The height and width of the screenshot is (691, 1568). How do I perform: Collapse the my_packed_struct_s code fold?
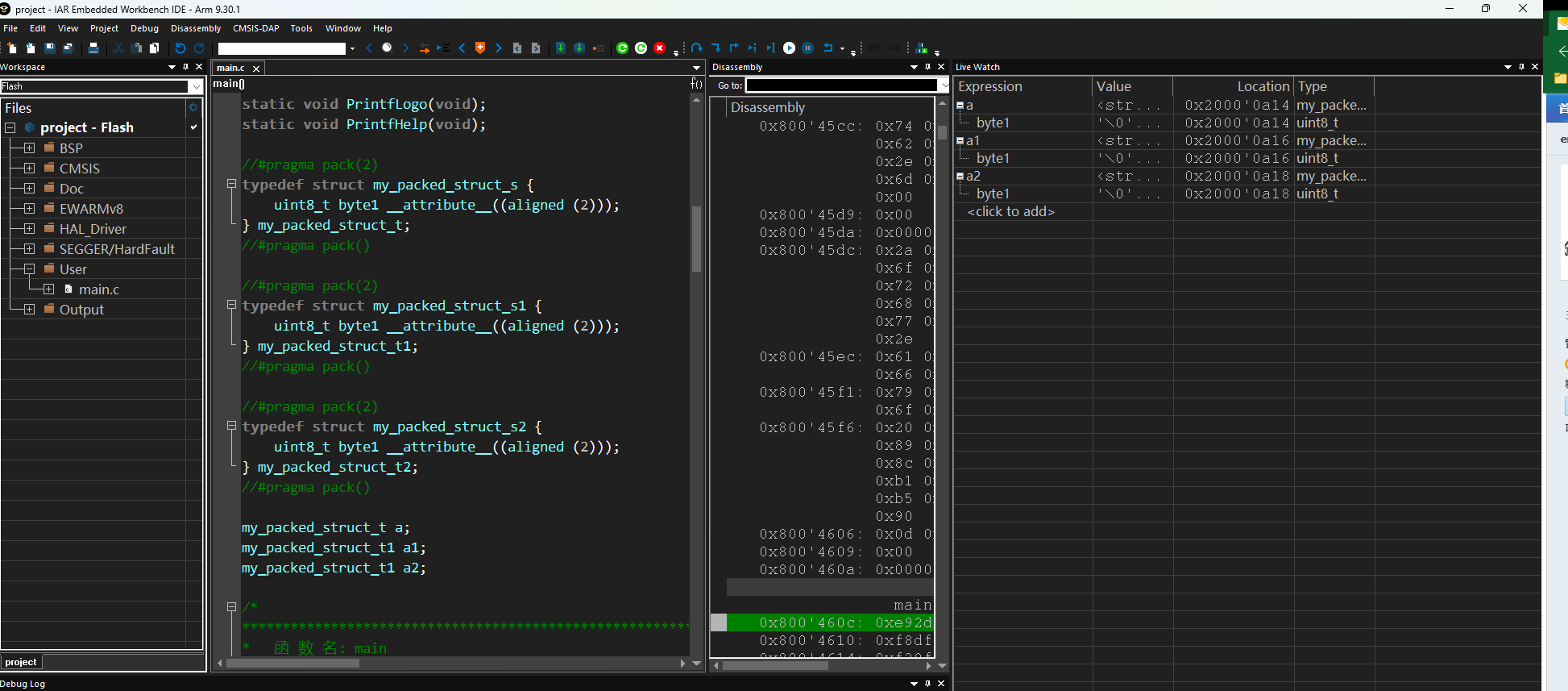[231, 184]
